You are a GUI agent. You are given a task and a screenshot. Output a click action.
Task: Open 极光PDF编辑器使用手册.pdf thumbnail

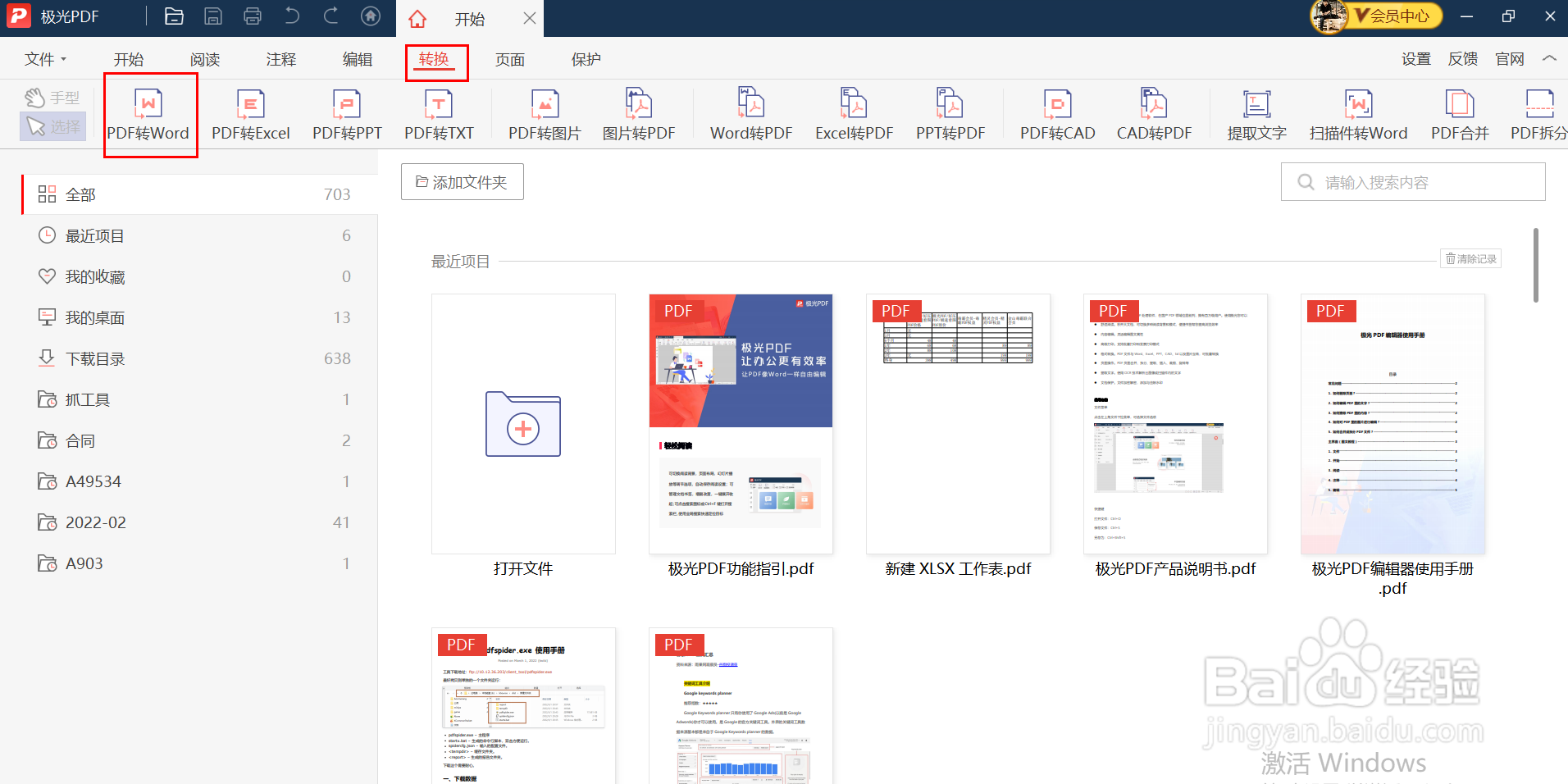coord(1393,424)
